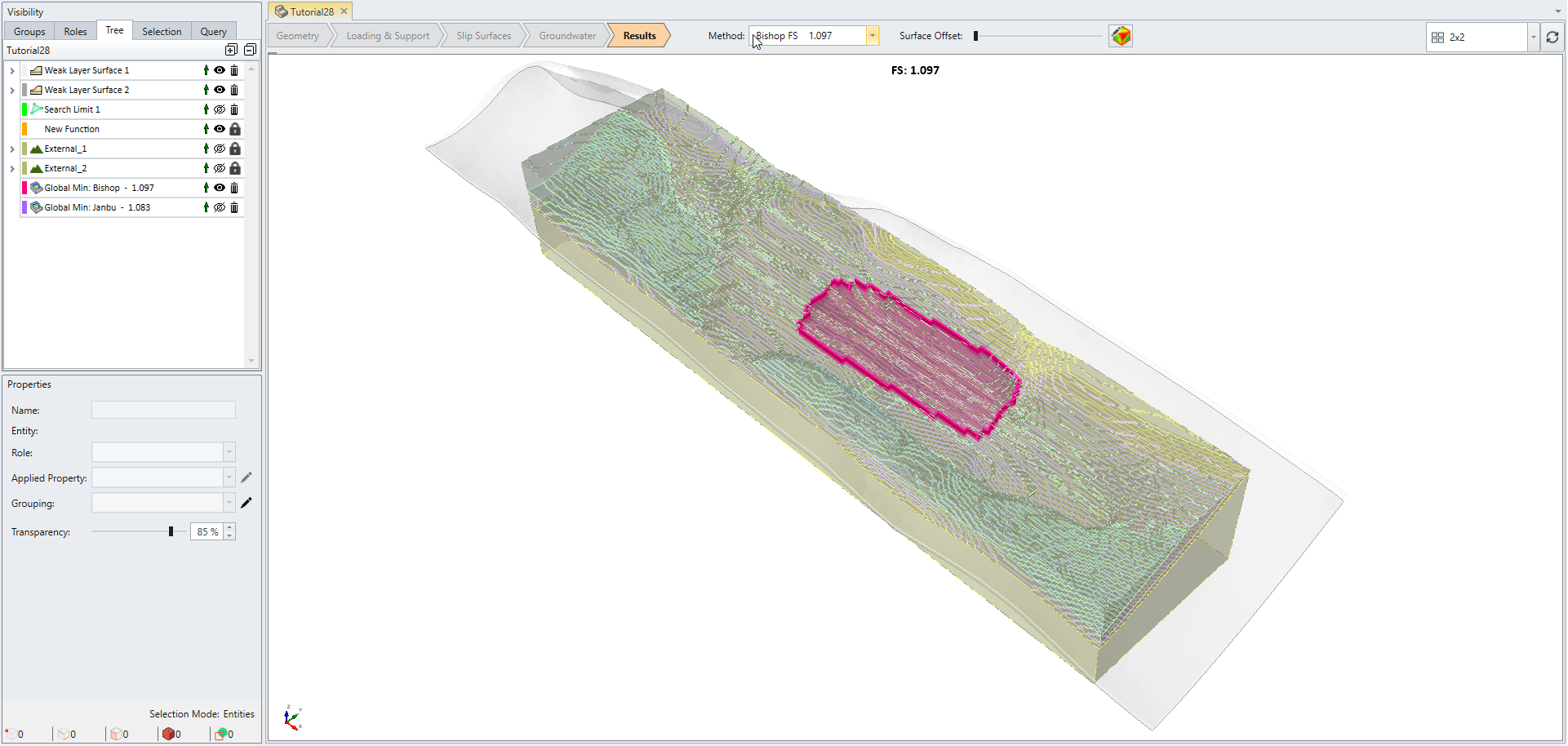Click the green arrow on Search Limit 1

[x=206, y=109]
